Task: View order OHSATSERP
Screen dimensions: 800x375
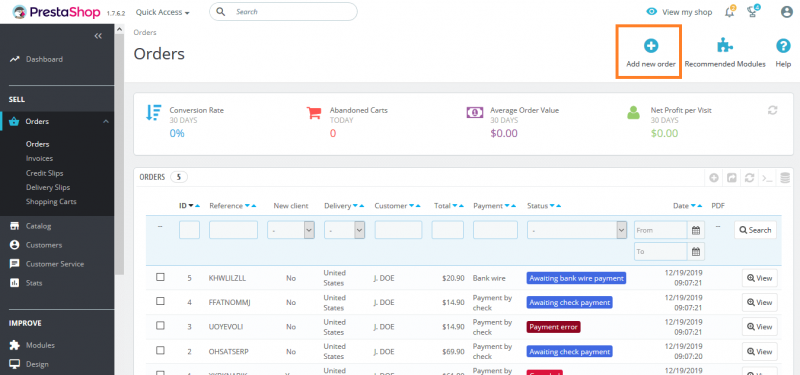Action: pyautogui.click(x=760, y=352)
